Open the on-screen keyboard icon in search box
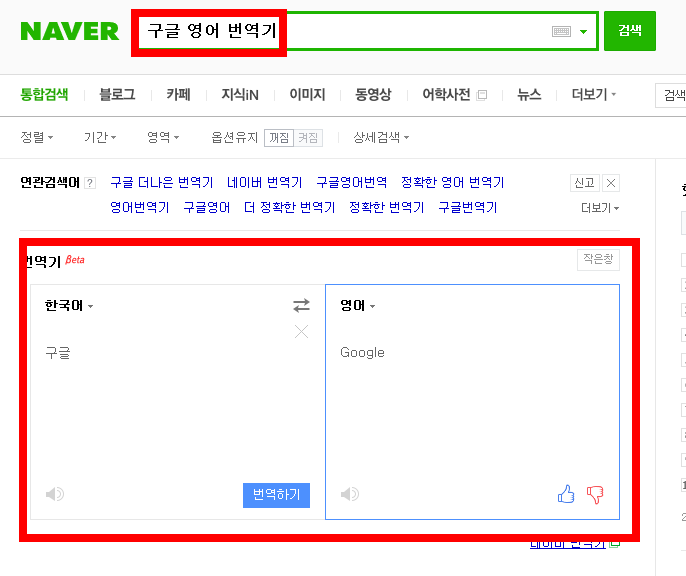Viewport: 686px width, 576px height. pyautogui.click(x=561, y=31)
